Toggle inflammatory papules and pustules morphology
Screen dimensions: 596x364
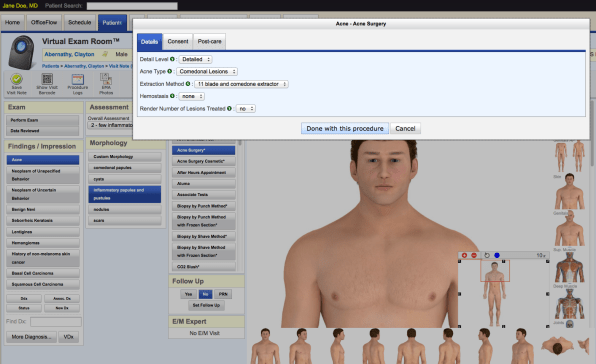125,194
